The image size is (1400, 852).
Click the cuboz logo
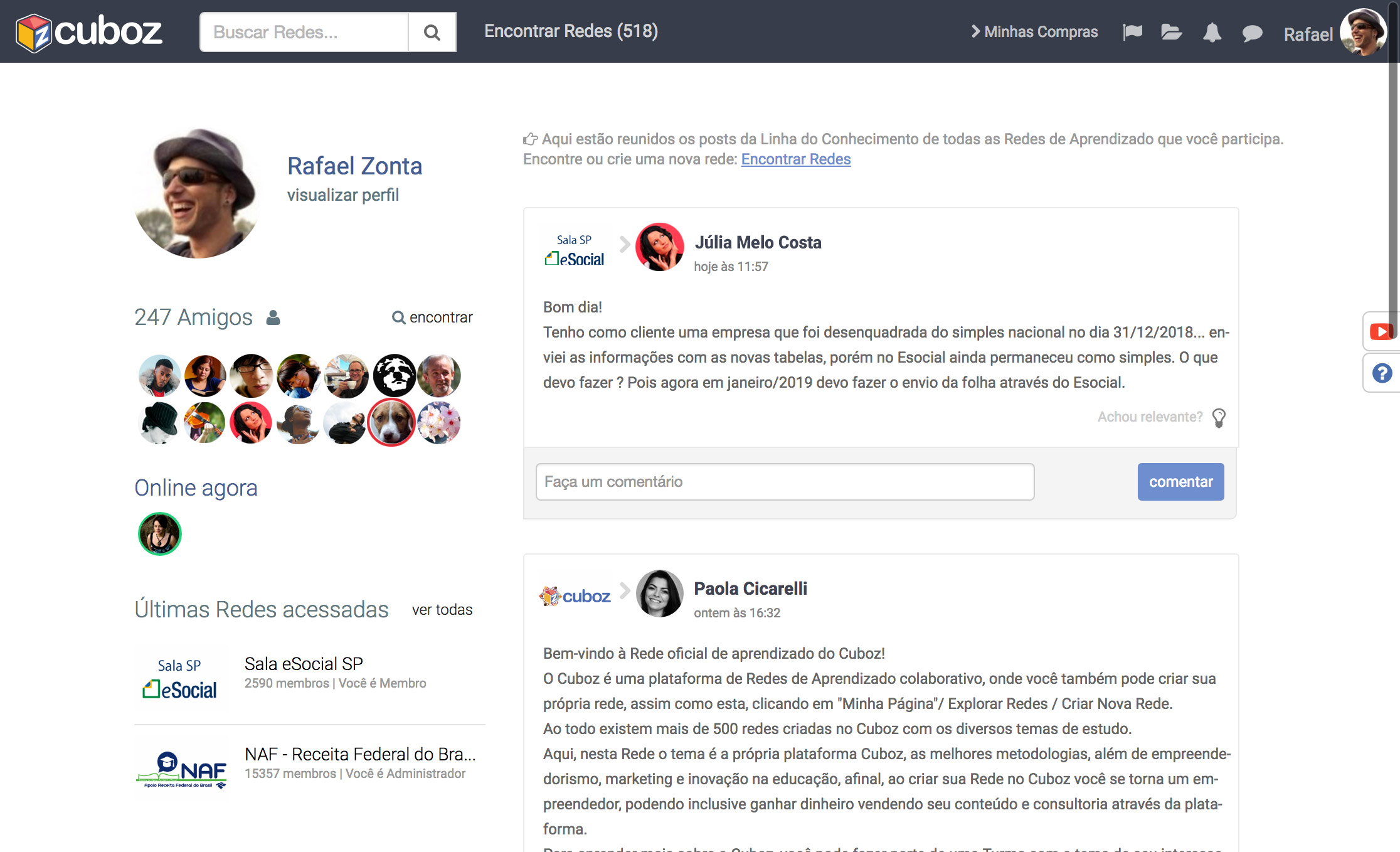(89, 32)
